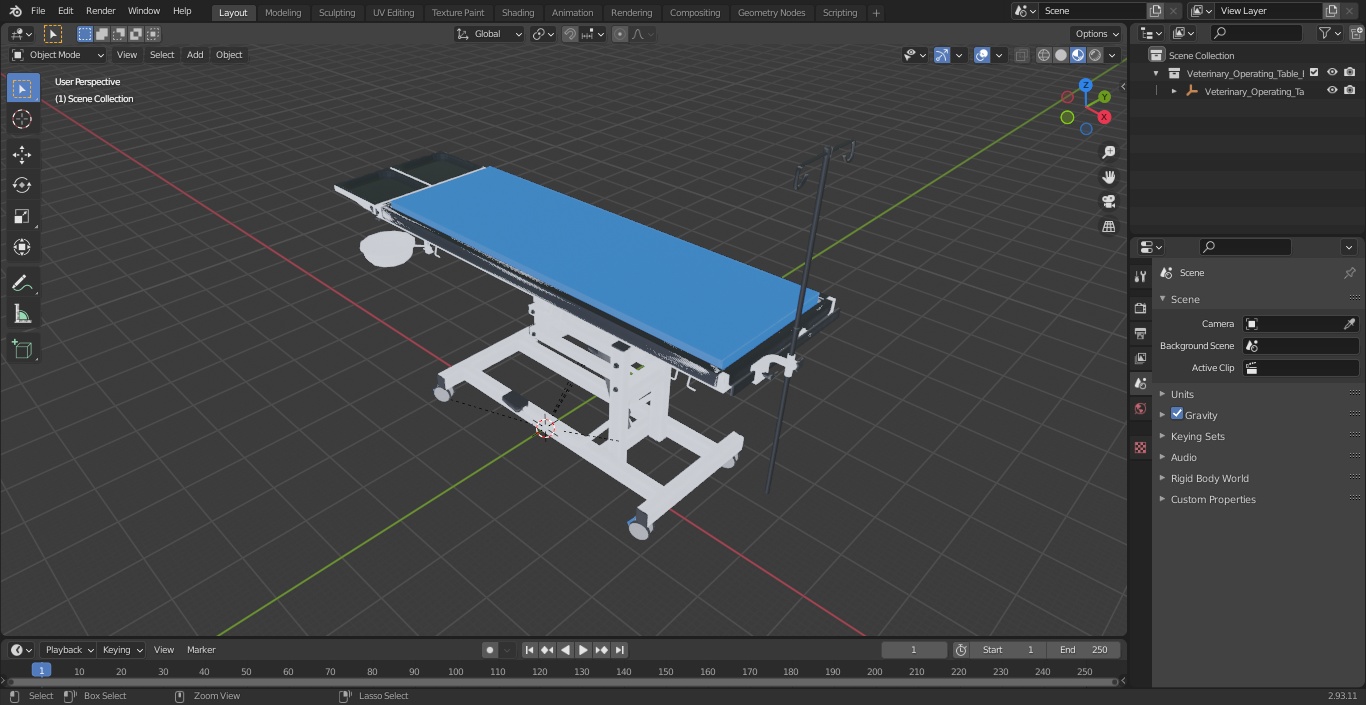
Task: Expand the Audio panel
Action: 1184,457
